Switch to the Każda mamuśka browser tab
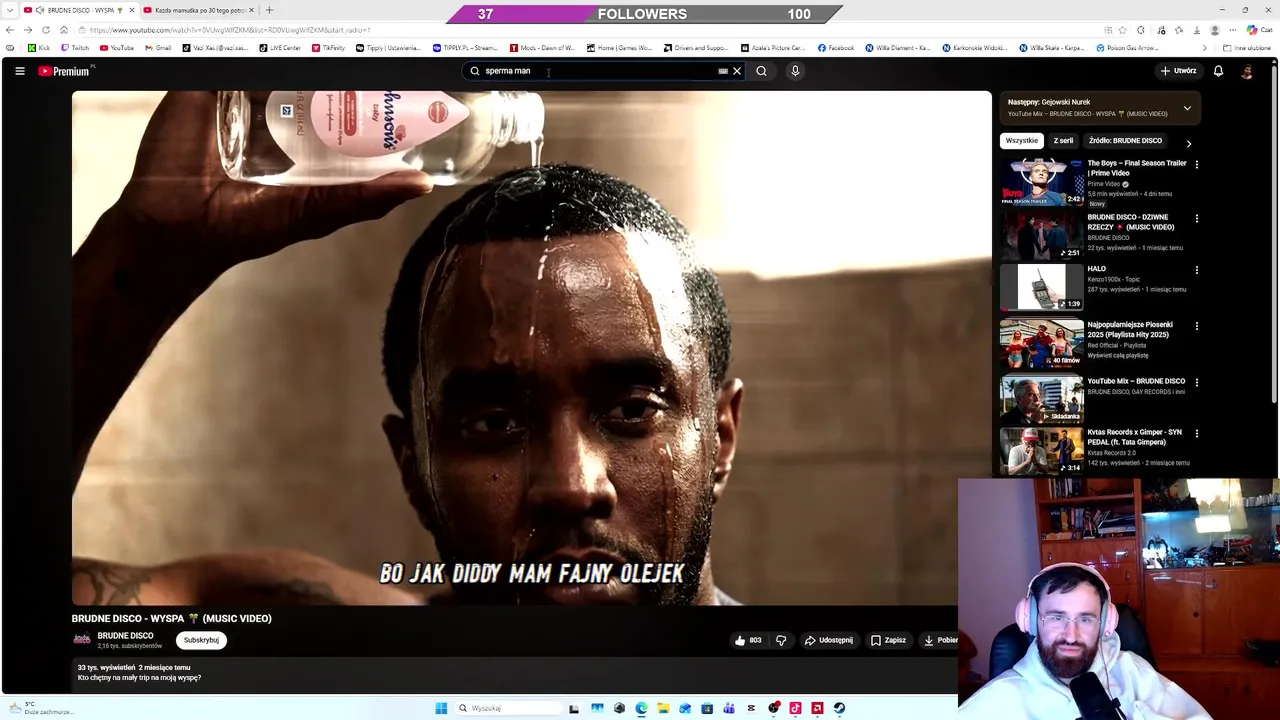 199,10
